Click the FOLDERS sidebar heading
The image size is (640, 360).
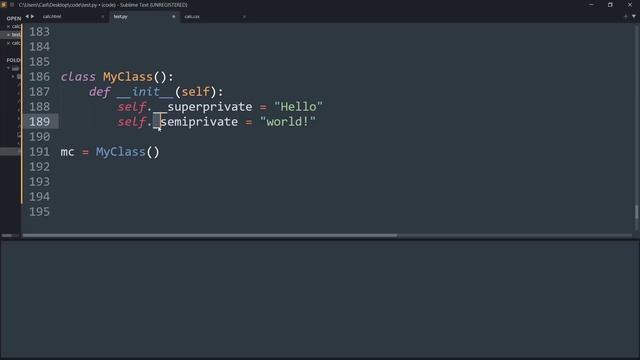(13, 60)
